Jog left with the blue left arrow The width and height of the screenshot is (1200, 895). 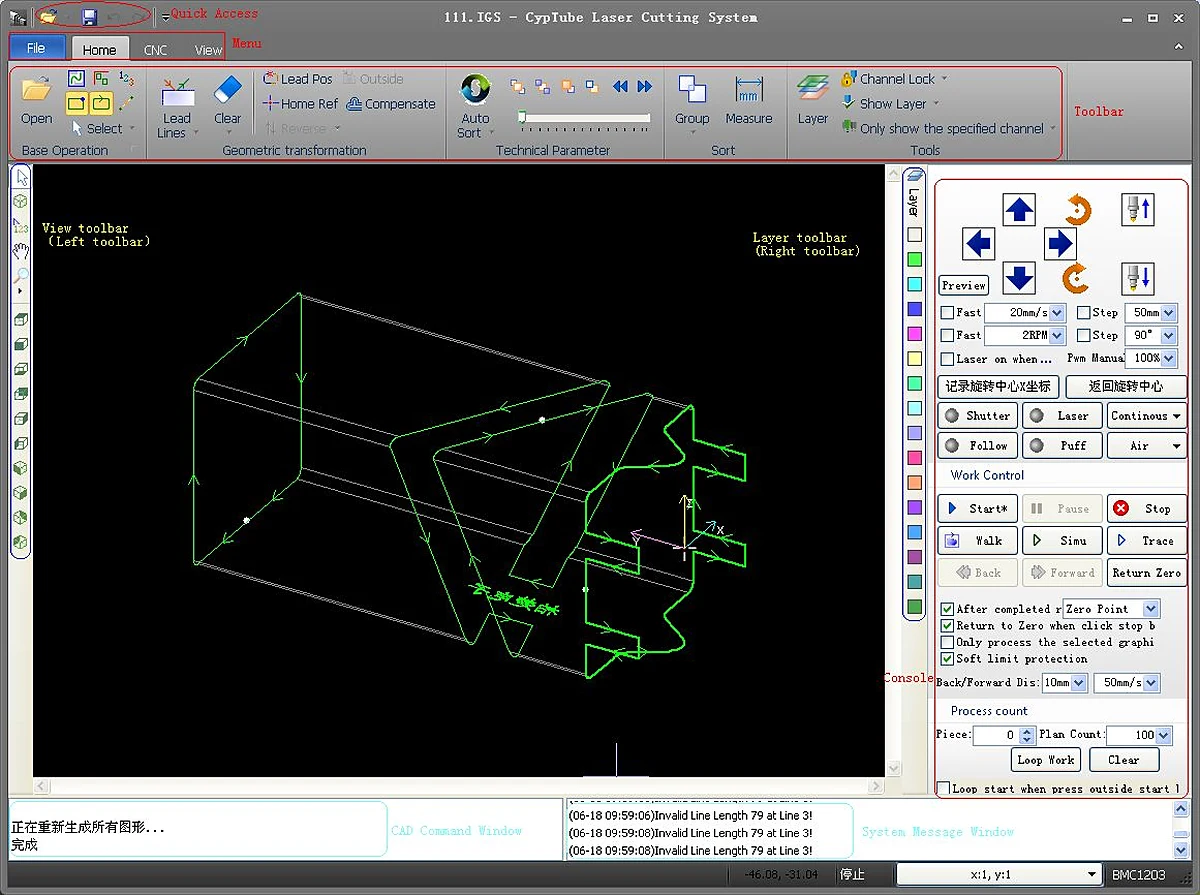coord(979,243)
